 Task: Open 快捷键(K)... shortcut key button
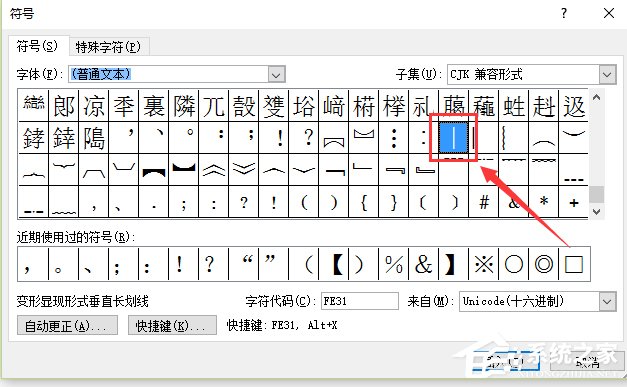pos(172,326)
